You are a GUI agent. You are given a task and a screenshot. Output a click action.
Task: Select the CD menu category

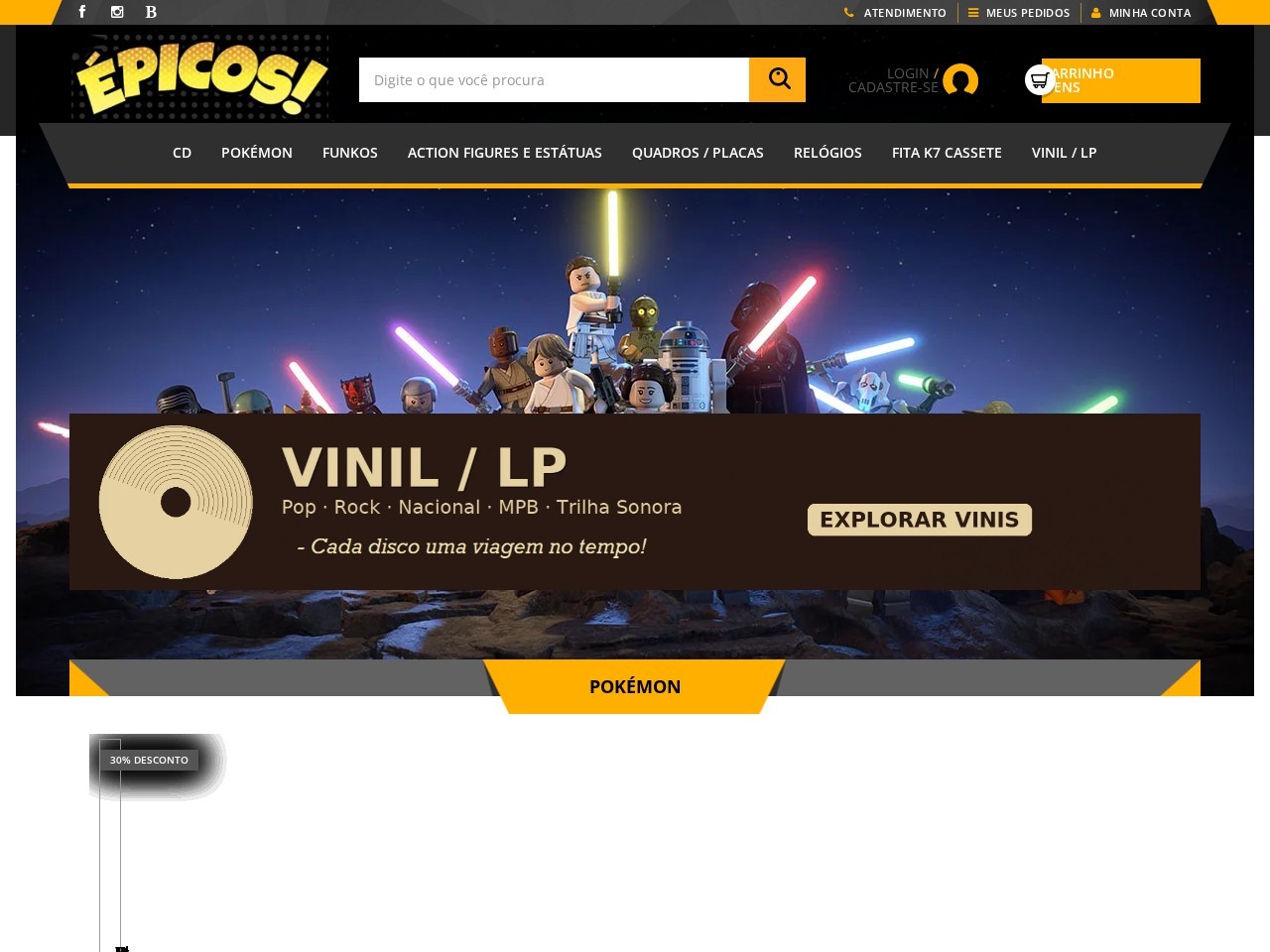coord(182,153)
